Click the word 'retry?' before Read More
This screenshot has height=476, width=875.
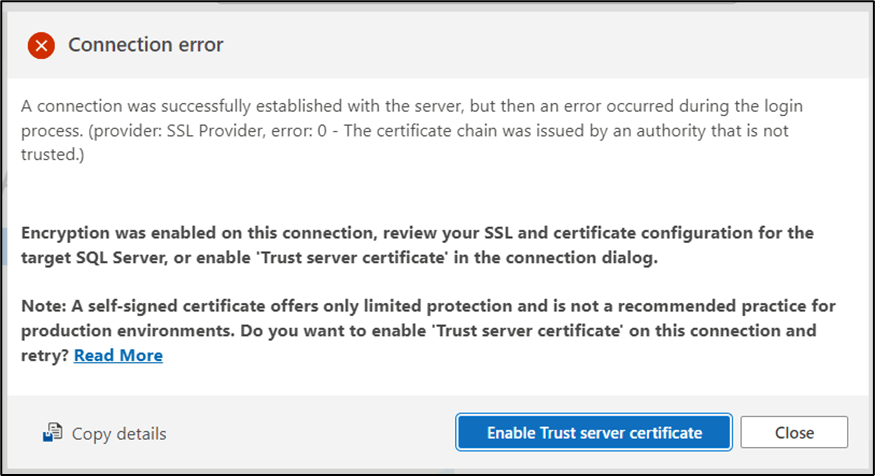(x=45, y=355)
